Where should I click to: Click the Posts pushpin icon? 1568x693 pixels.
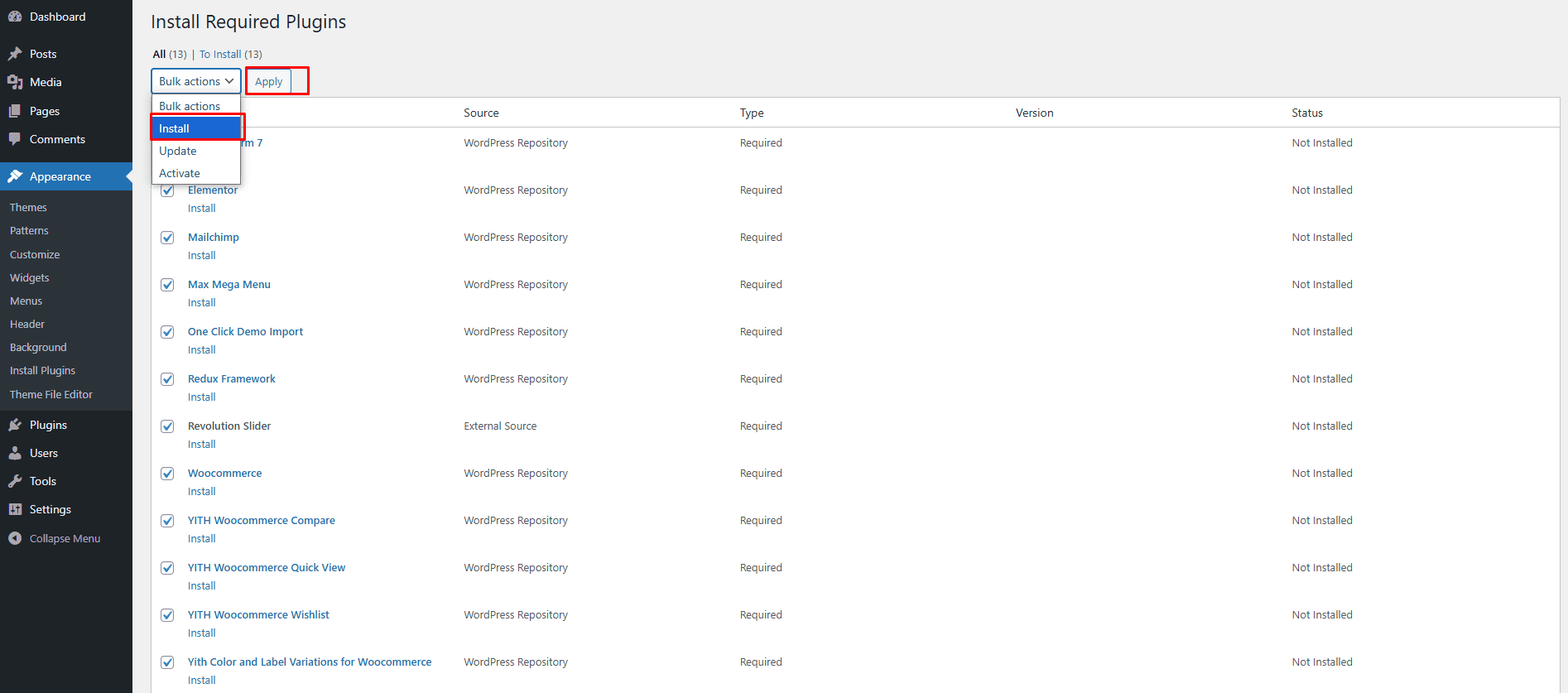click(15, 54)
